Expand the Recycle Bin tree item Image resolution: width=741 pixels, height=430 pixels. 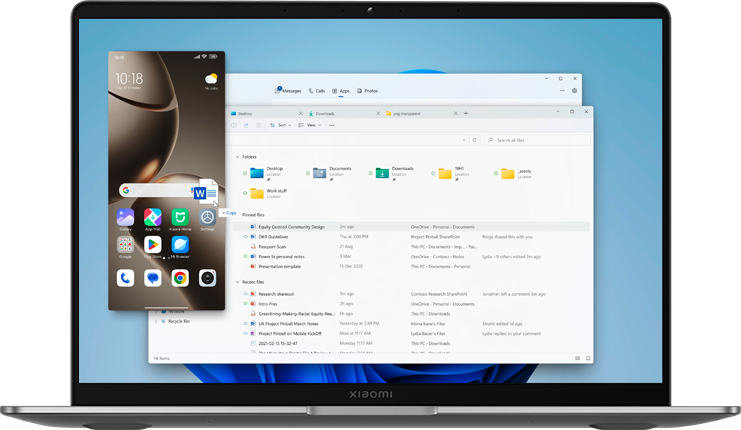pos(156,321)
